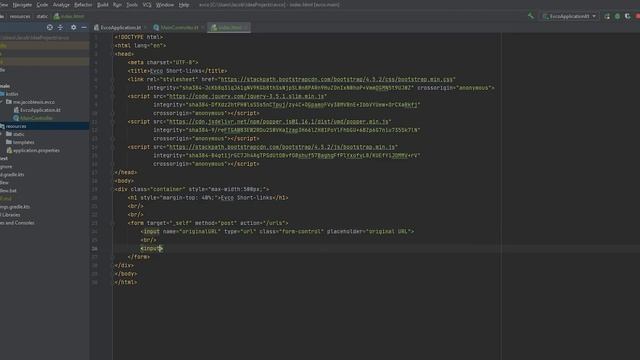Image resolution: width=640 pixels, height=360 pixels.
Task: Select the static folder in project tree
Action: pyautogui.click(x=18, y=134)
